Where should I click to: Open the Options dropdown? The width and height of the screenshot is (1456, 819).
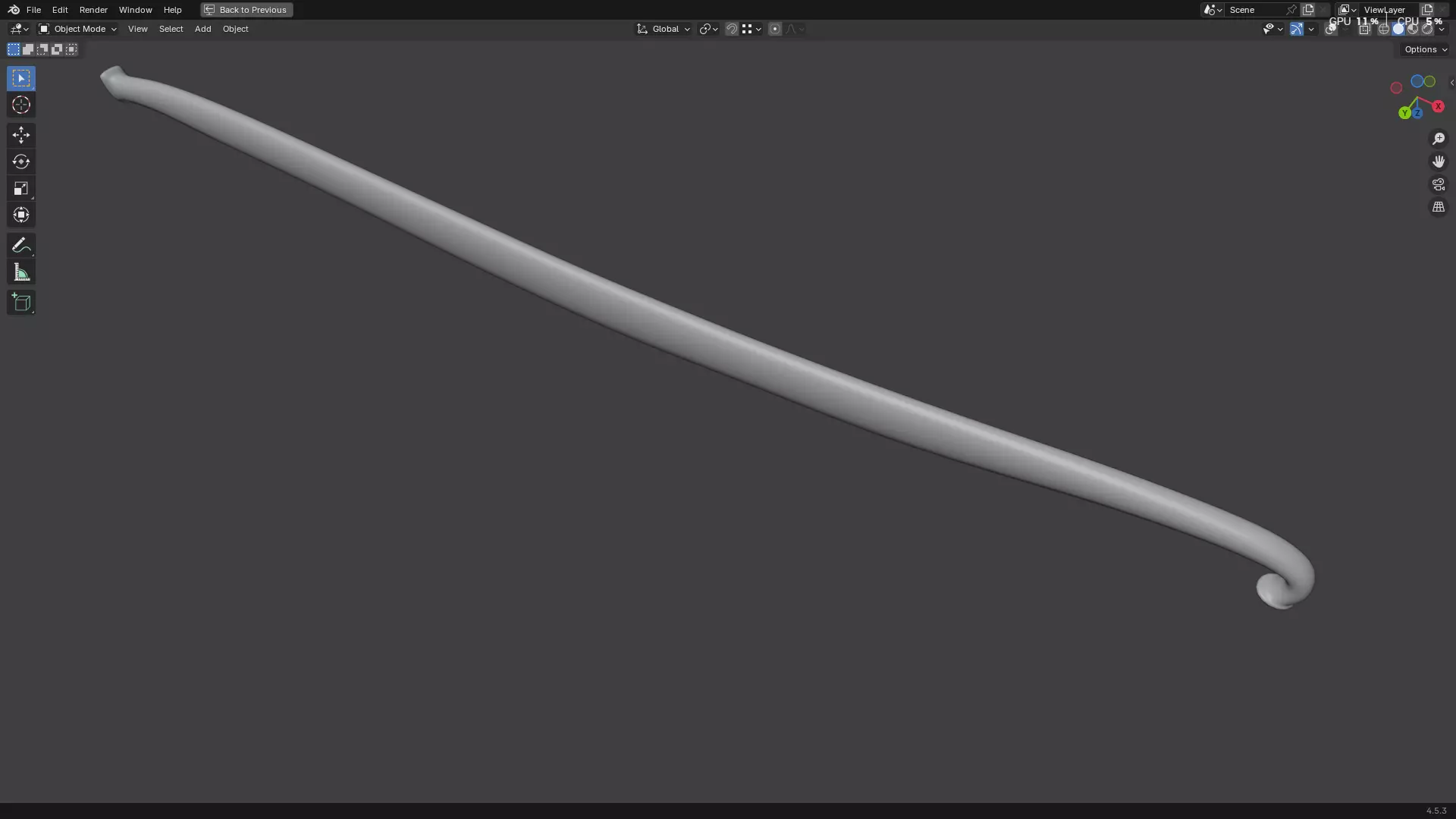click(1426, 49)
